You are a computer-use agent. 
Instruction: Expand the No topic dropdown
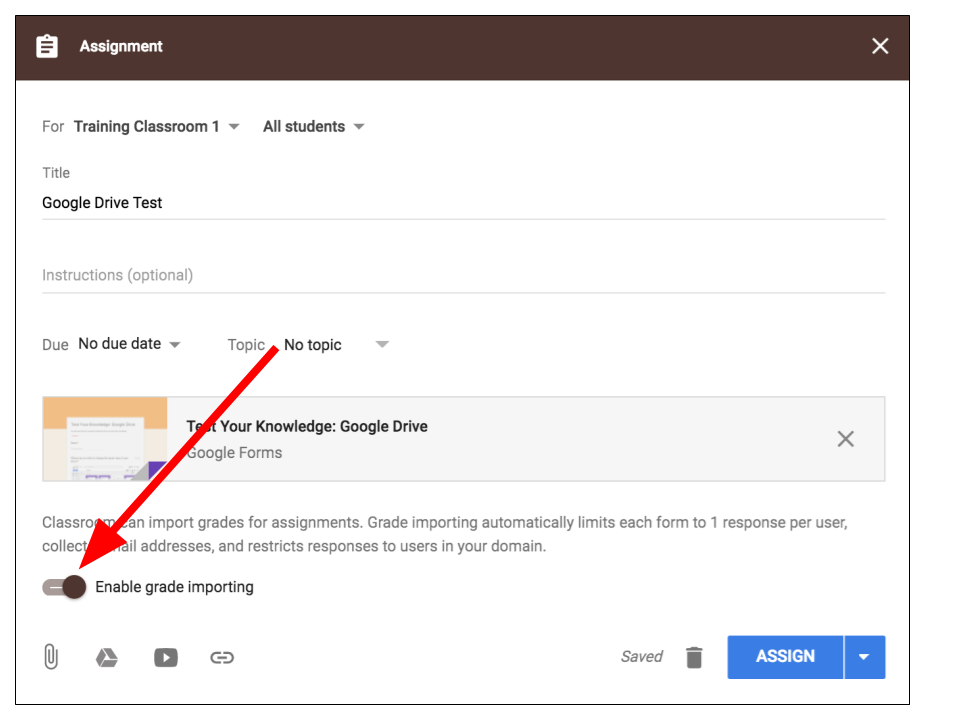coord(335,345)
